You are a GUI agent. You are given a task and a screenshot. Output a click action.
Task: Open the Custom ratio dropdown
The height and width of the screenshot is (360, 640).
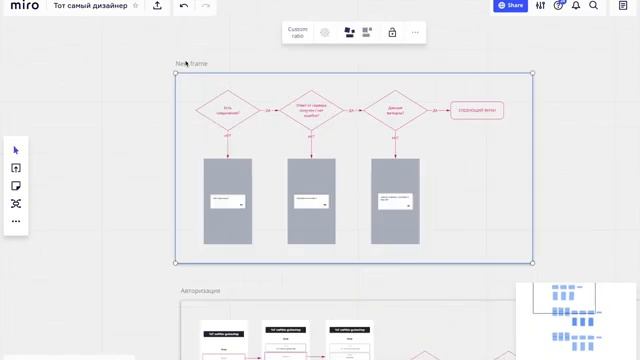click(298, 32)
